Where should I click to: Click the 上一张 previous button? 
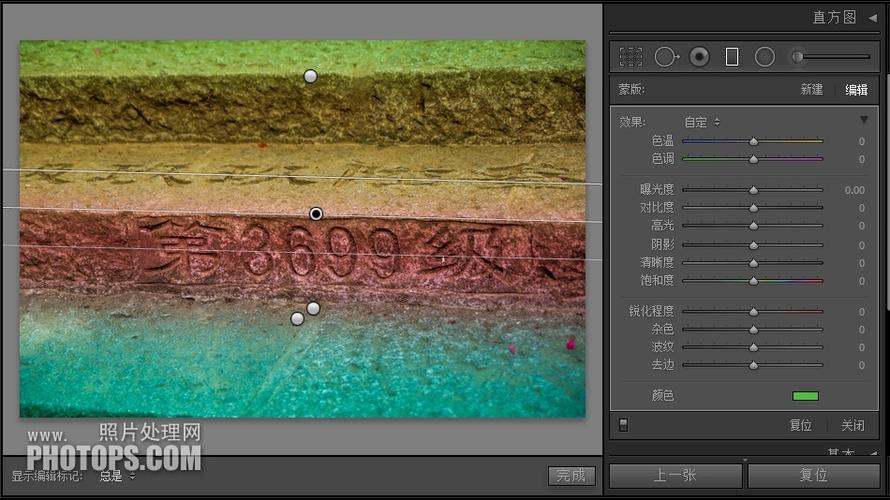tap(675, 476)
